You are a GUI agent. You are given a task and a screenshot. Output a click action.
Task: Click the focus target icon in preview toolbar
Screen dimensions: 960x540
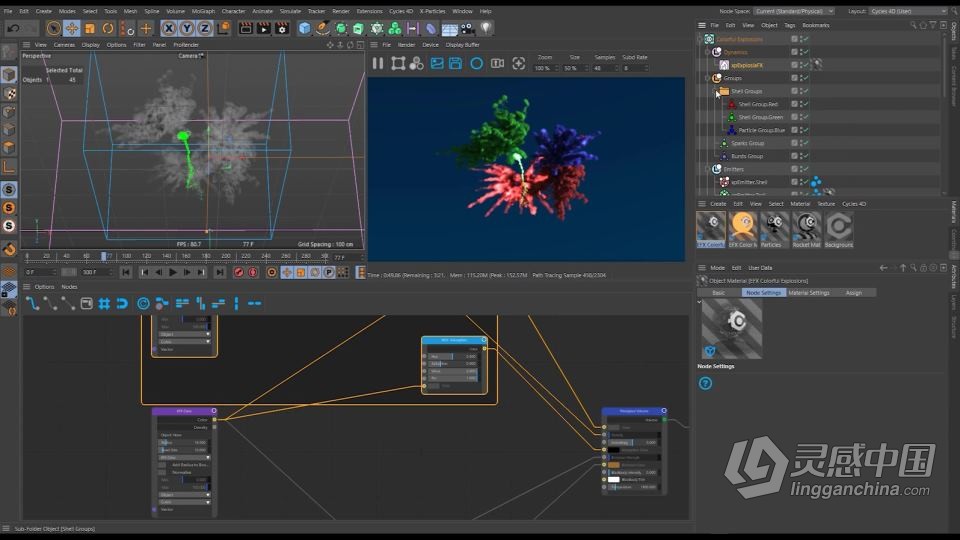pos(519,64)
